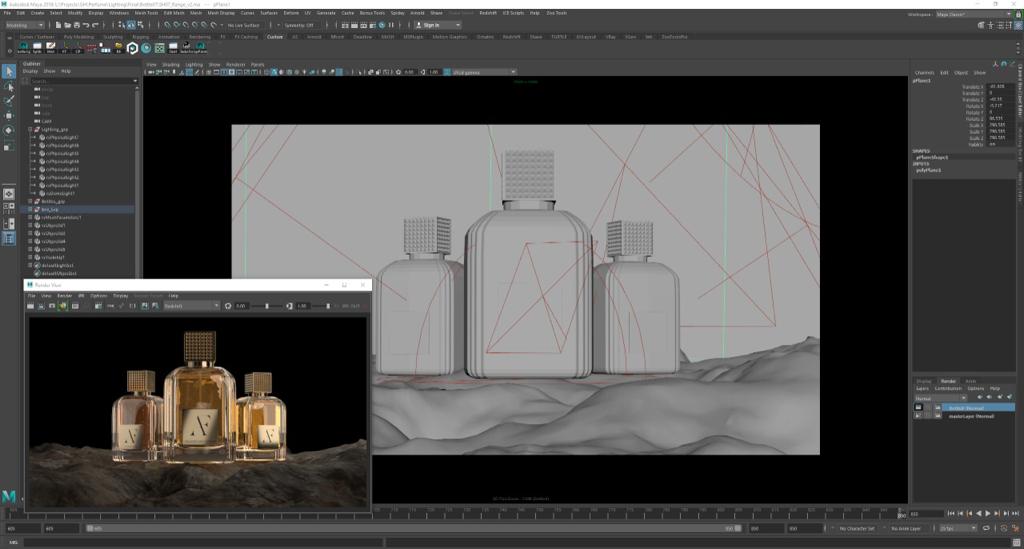Image resolution: width=1024 pixels, height=549 pixels.
Task: Activate the Move tool in toolbox
Action: click(x=9, y=116)
